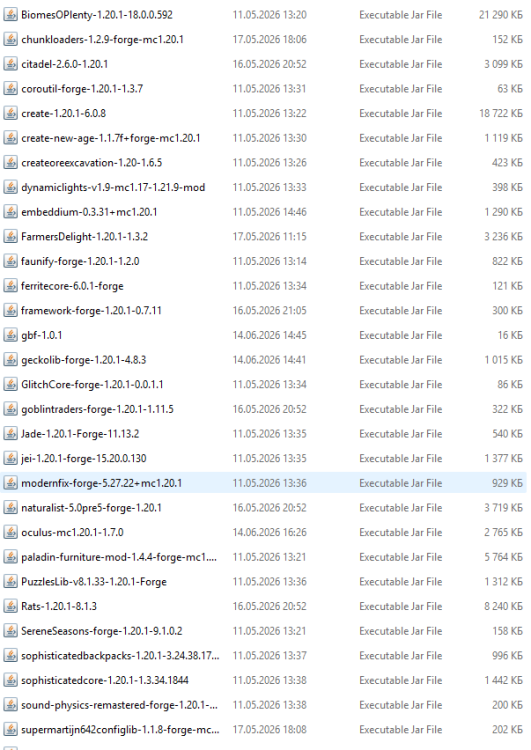The image size is (531, 750).
Task: Select file name gbf-1.0.1
Action: (42, 335)
